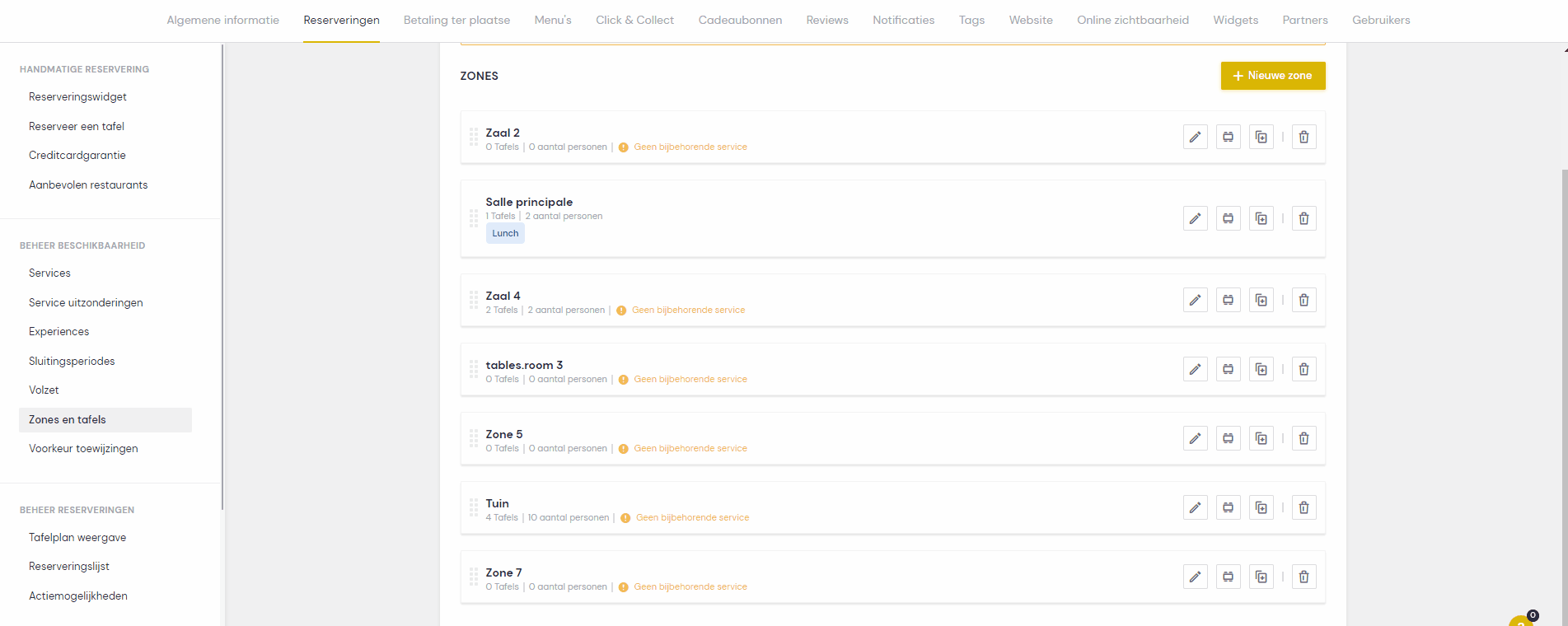This screenshot has height=626, width=1568.
Task: Switch to Algemene informatie tab
Action: pyautogui.click(x=222, y=20)
